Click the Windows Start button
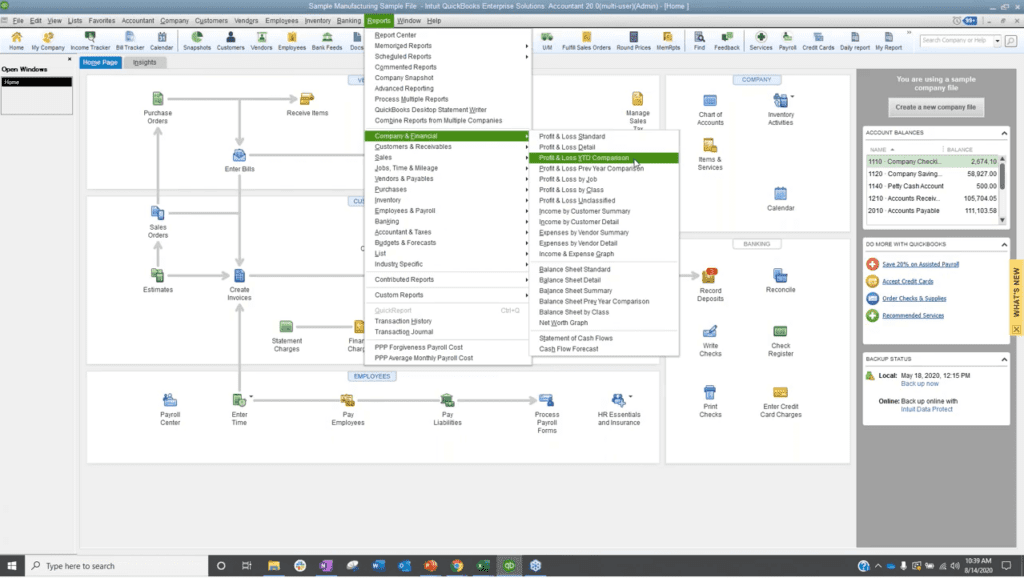This screenshot has width=1024, height=578. point(11,566)
